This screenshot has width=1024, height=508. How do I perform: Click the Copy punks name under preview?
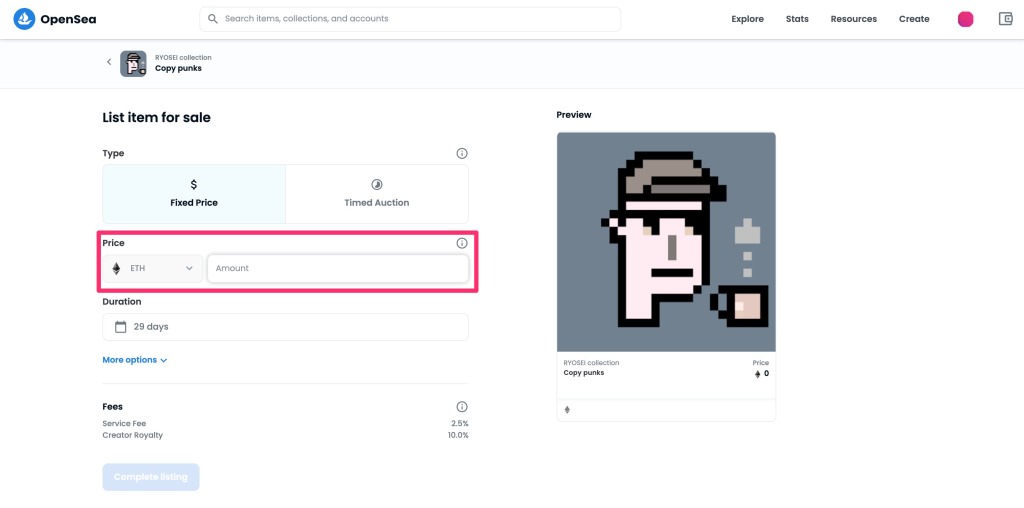coord(584,373)
